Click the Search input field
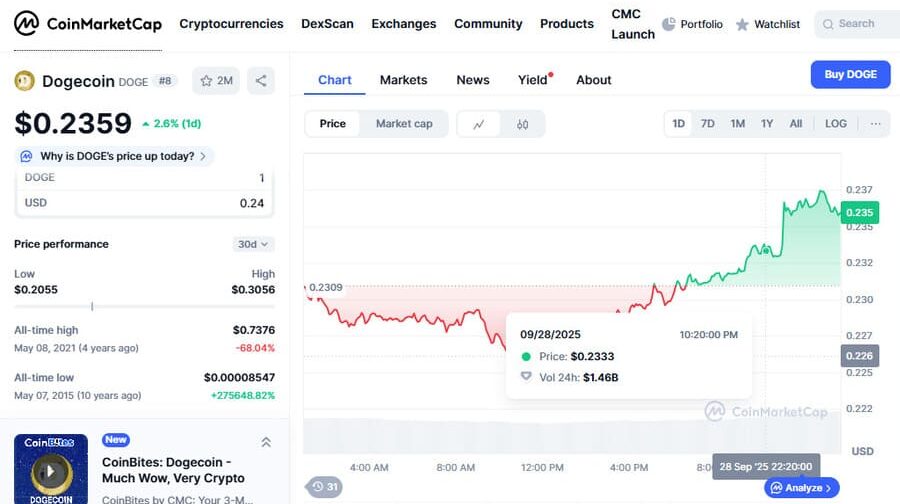 [x=857, y=24]
